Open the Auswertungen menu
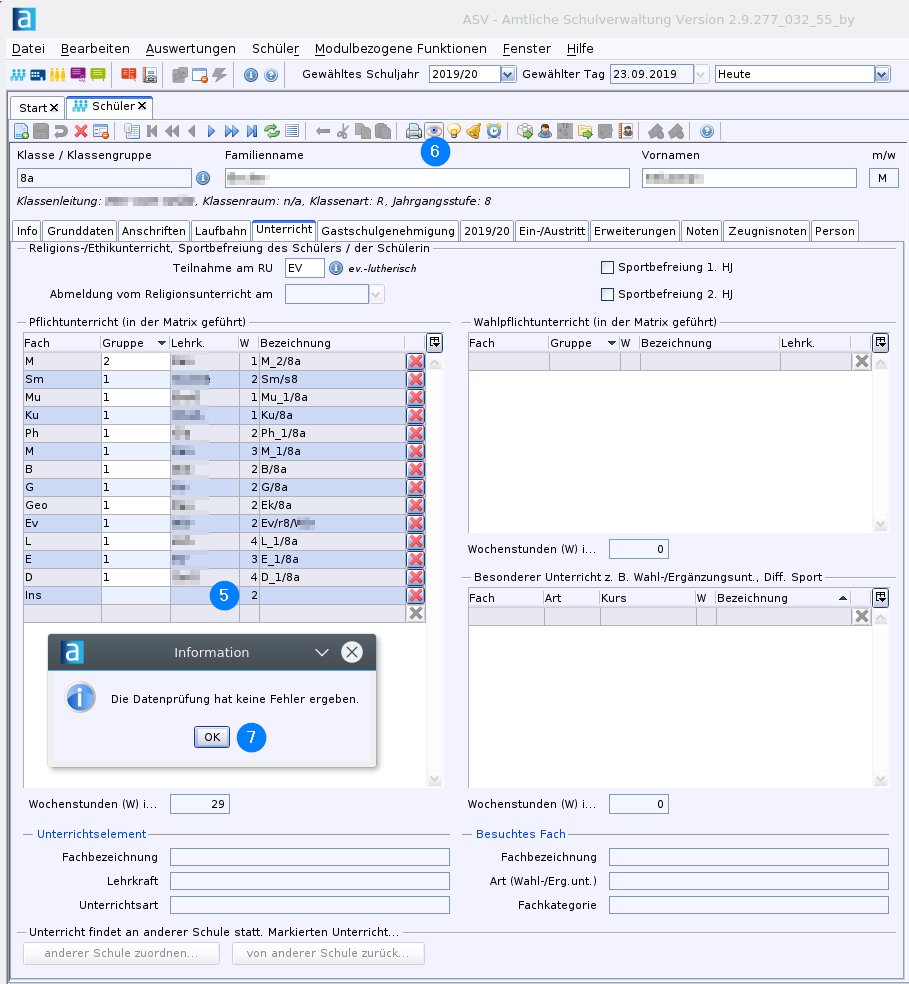This screenshot has width=909, height=984. coord(191,49)
